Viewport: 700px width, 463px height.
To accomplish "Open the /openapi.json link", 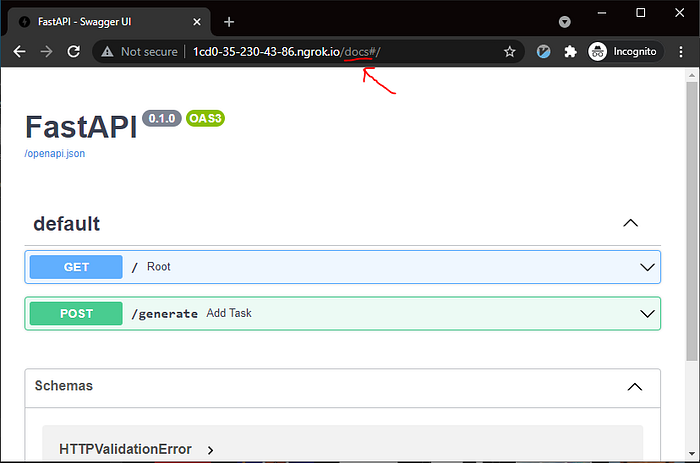I will [x=54, y=154].
